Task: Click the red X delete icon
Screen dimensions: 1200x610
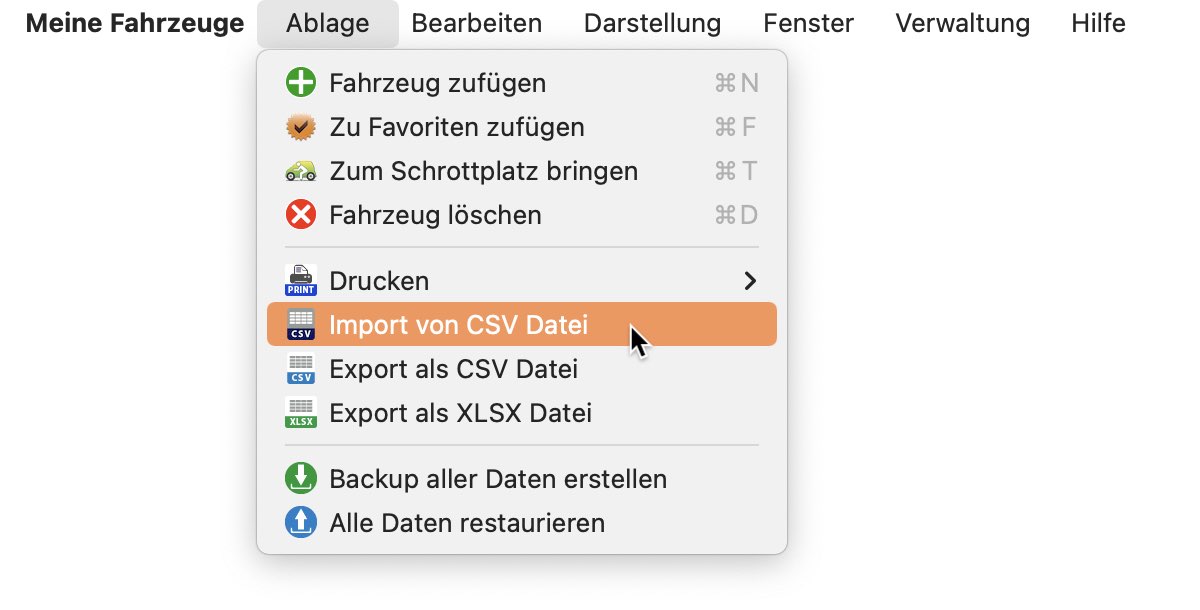Action: [301, 215]
